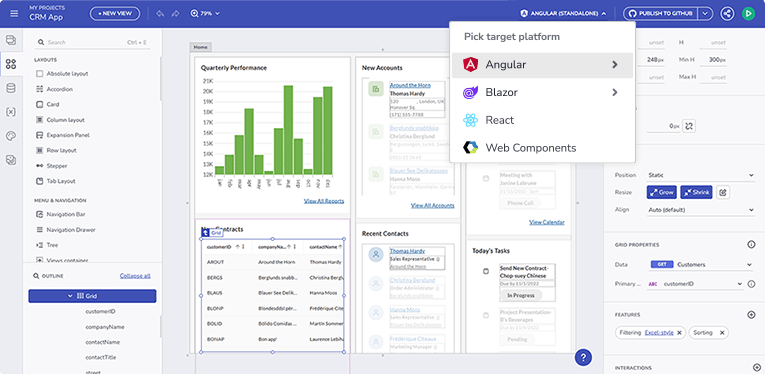Remove the Sorting feature chip
The image size is (768, 376).
tap(722, 333)
